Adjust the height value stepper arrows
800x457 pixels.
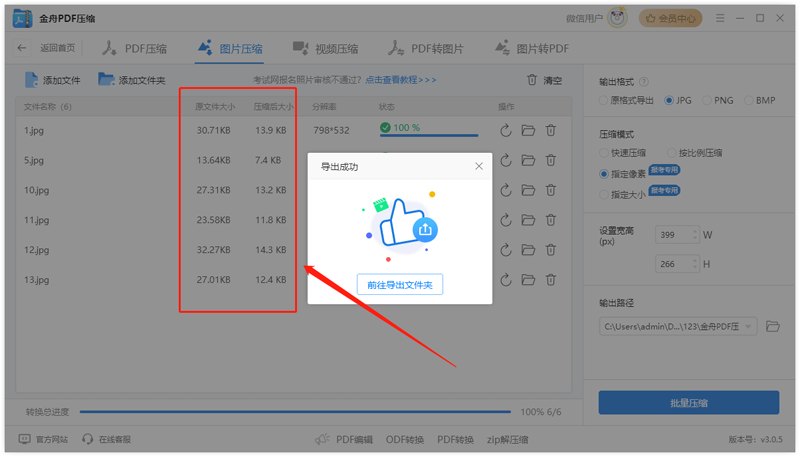694,264
